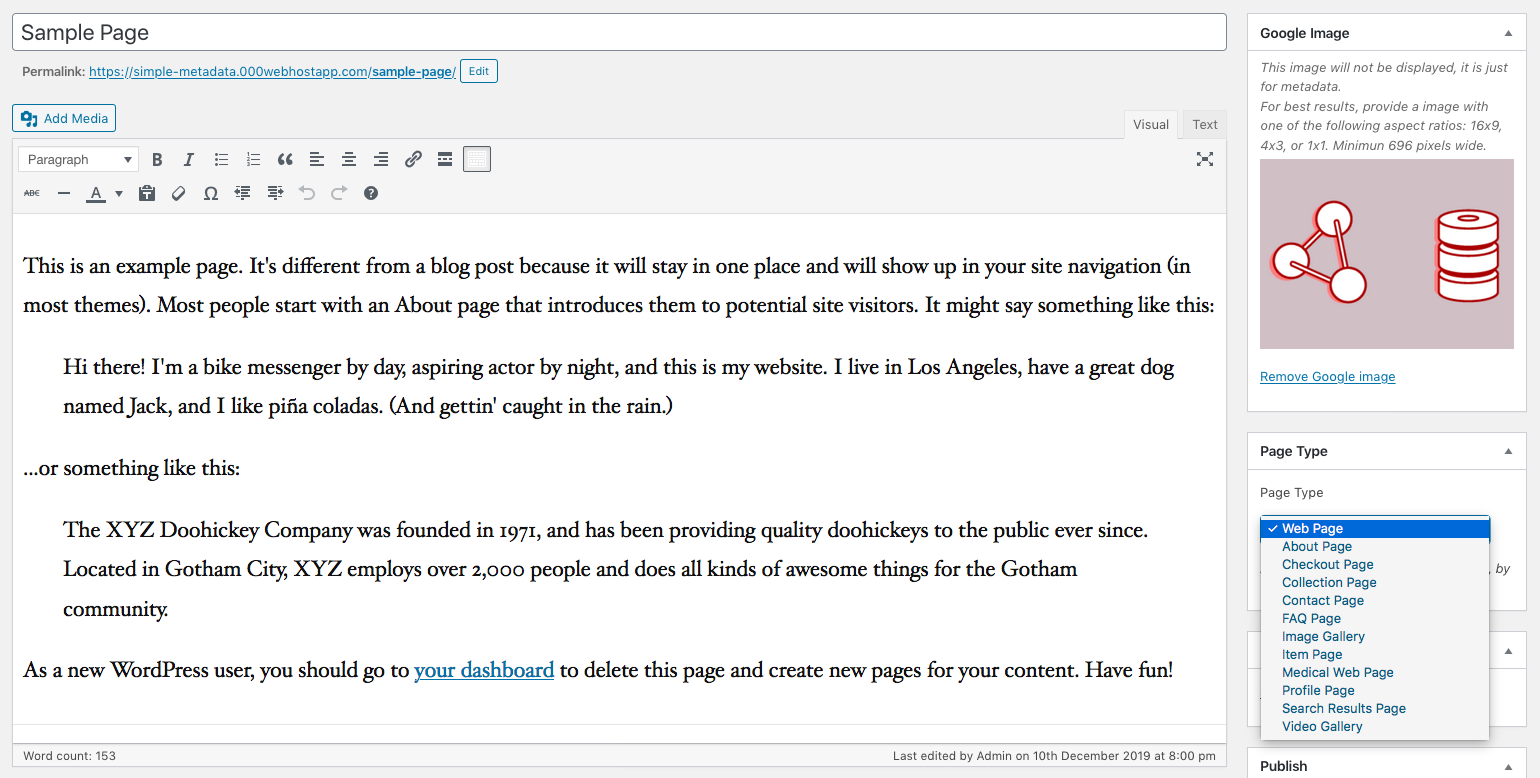Viewport: 1540px width, 778px height.
Task: Click the permalink Edit button
Action: (479, 71)
